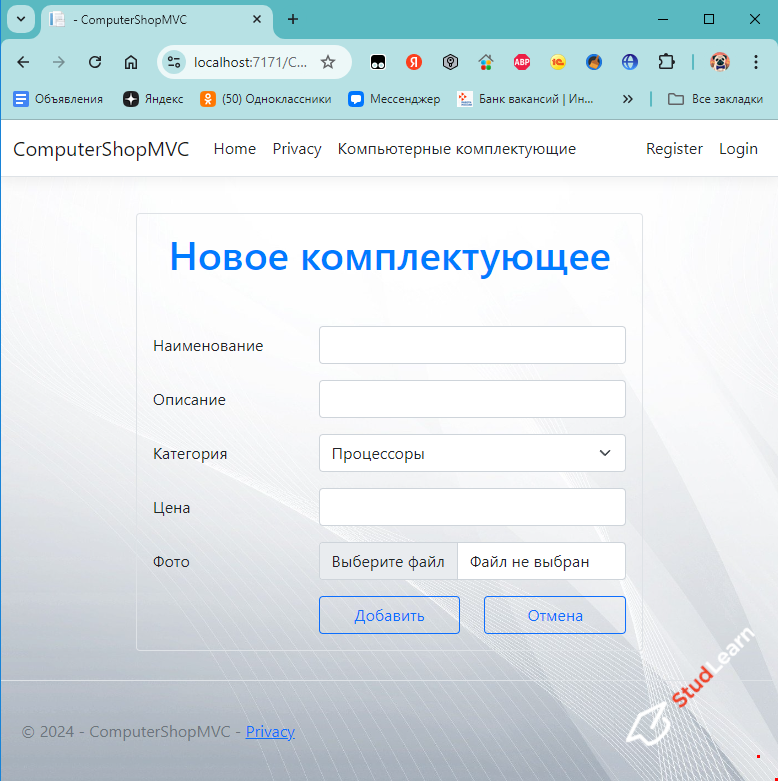Image resolution: width=778 pixels, height=781 pixels.
Task: Click the yellow 1C extension icon
Action: click(x=558, y=62)
